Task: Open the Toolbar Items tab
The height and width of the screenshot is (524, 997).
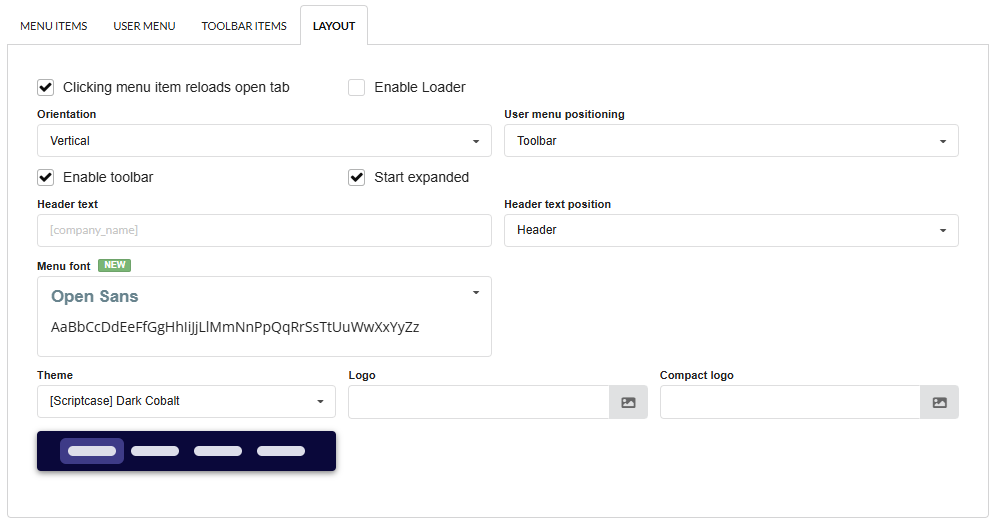Action: click(x=244, y=26)
